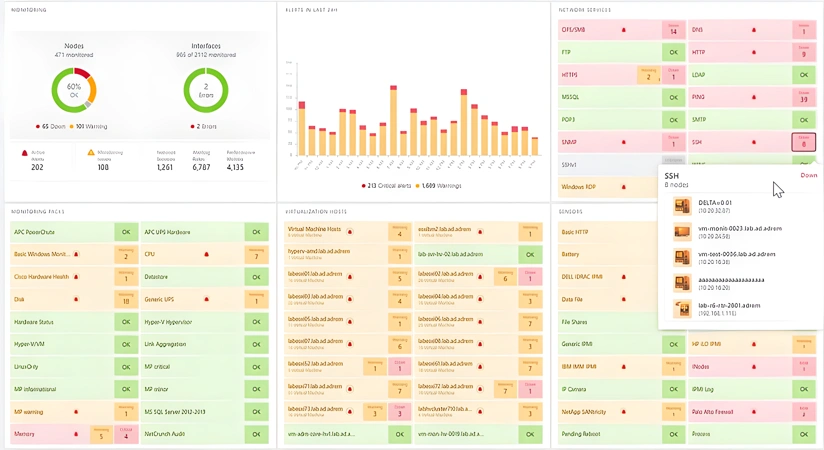Open the HTTPS Warning 2 count box
Screen dimensions: 824x450
(x=648, y=75)
